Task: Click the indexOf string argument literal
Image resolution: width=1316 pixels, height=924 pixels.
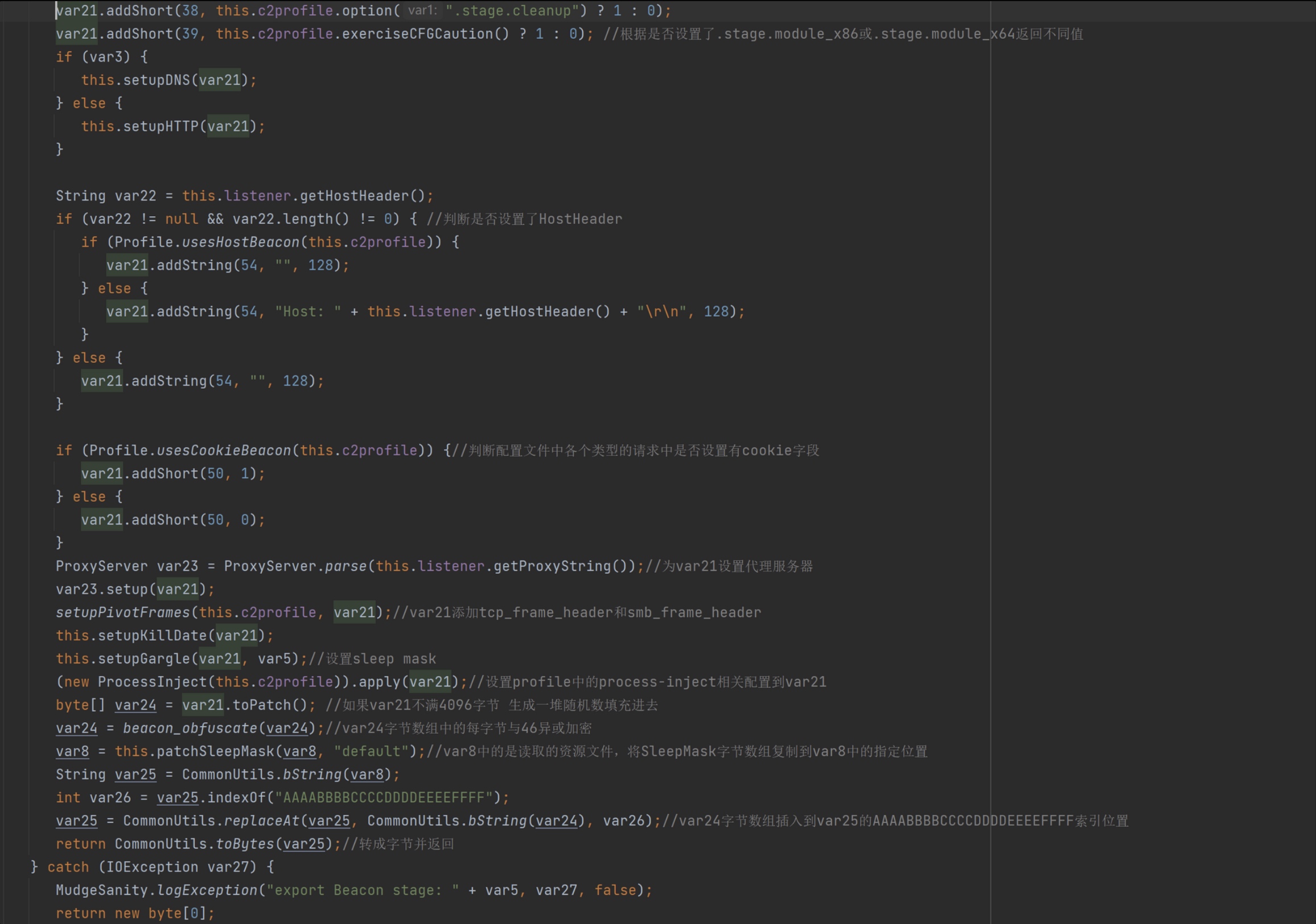Action: point(384,798)
